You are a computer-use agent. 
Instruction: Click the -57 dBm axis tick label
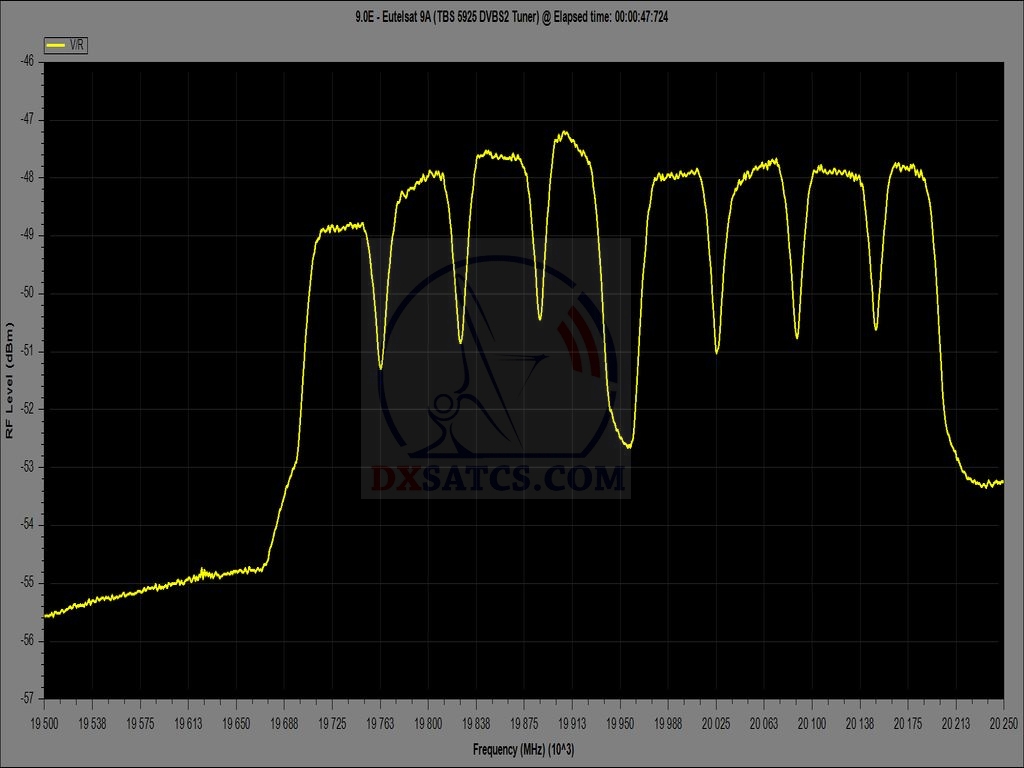[28, 697]
